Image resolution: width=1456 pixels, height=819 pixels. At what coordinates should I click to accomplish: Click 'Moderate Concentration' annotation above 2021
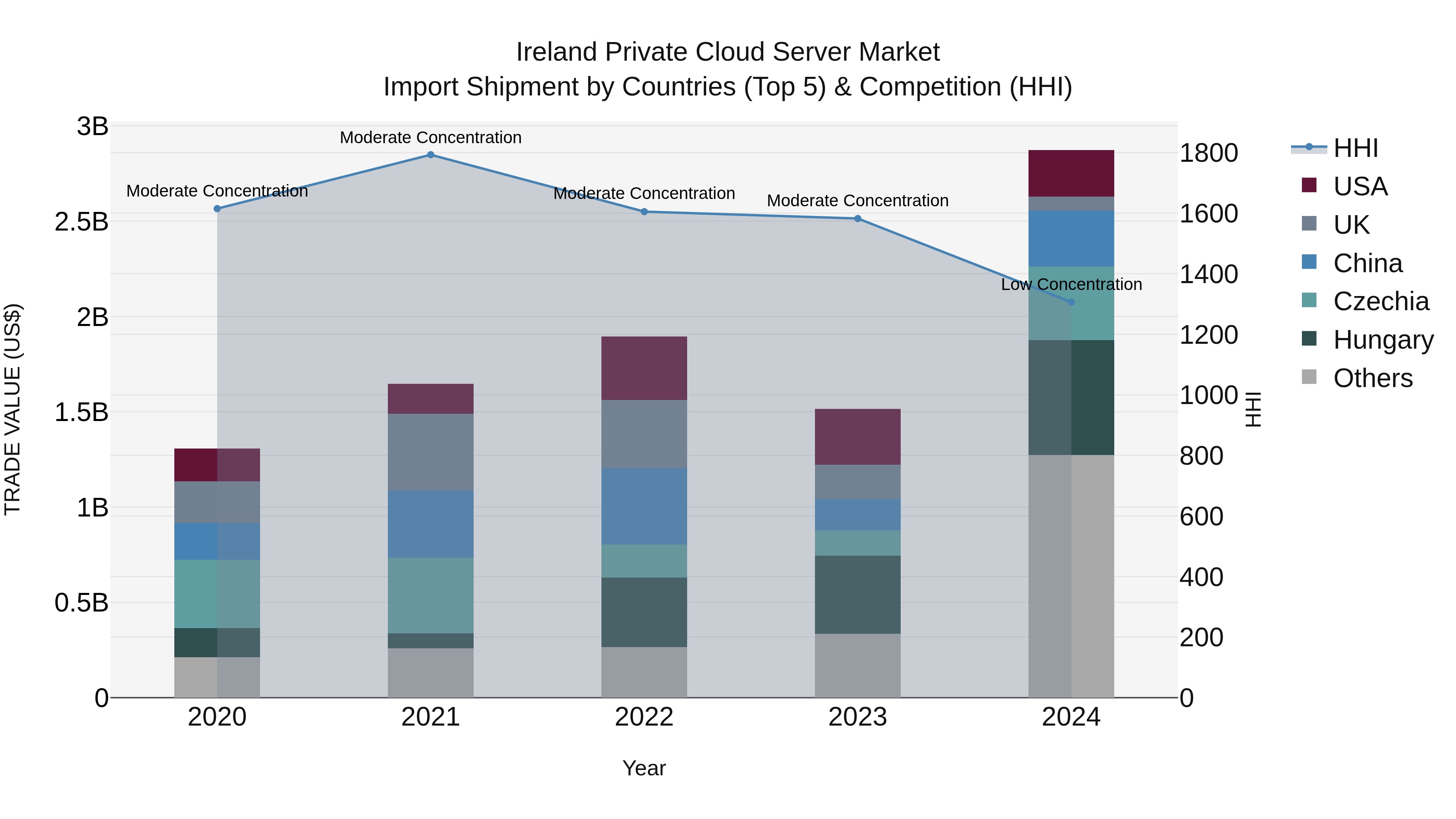431,138
